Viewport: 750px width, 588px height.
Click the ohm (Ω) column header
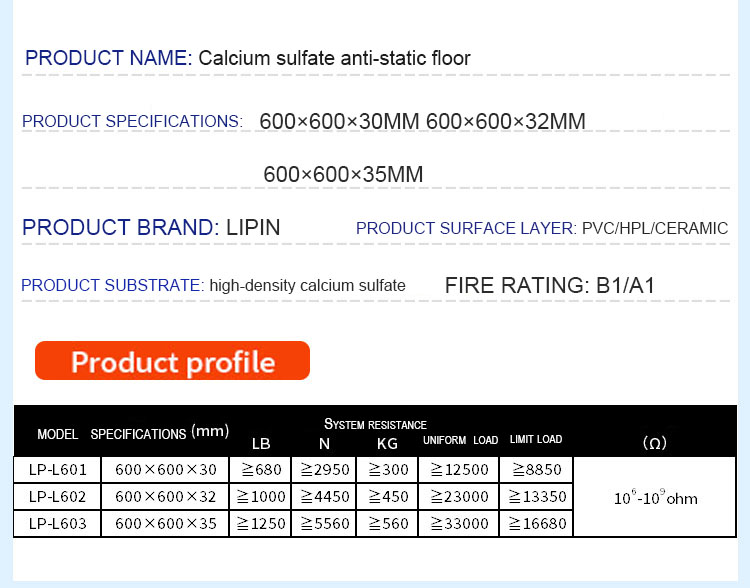654,442
